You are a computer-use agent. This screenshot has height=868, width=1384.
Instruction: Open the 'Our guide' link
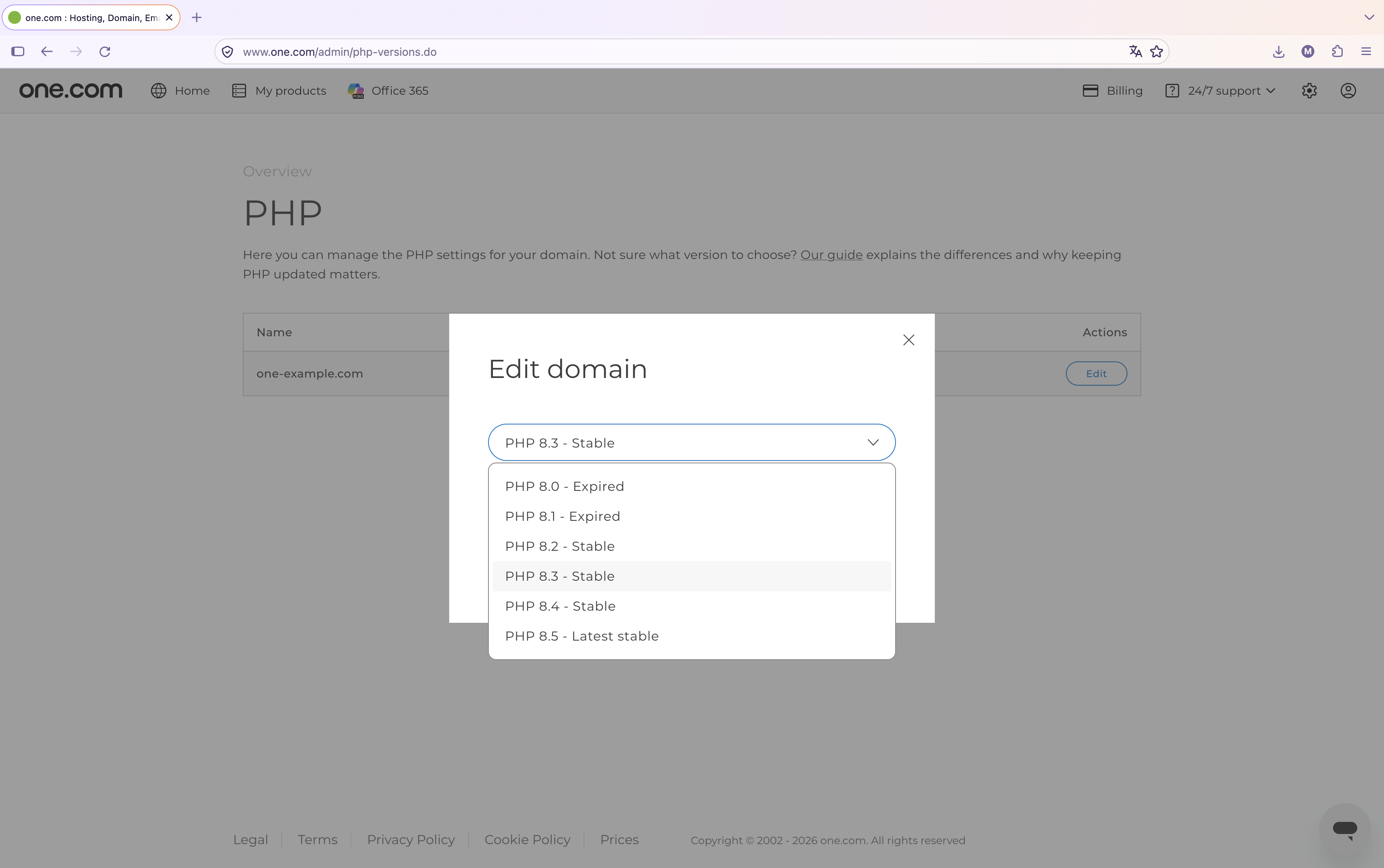(x=831, y=254)
